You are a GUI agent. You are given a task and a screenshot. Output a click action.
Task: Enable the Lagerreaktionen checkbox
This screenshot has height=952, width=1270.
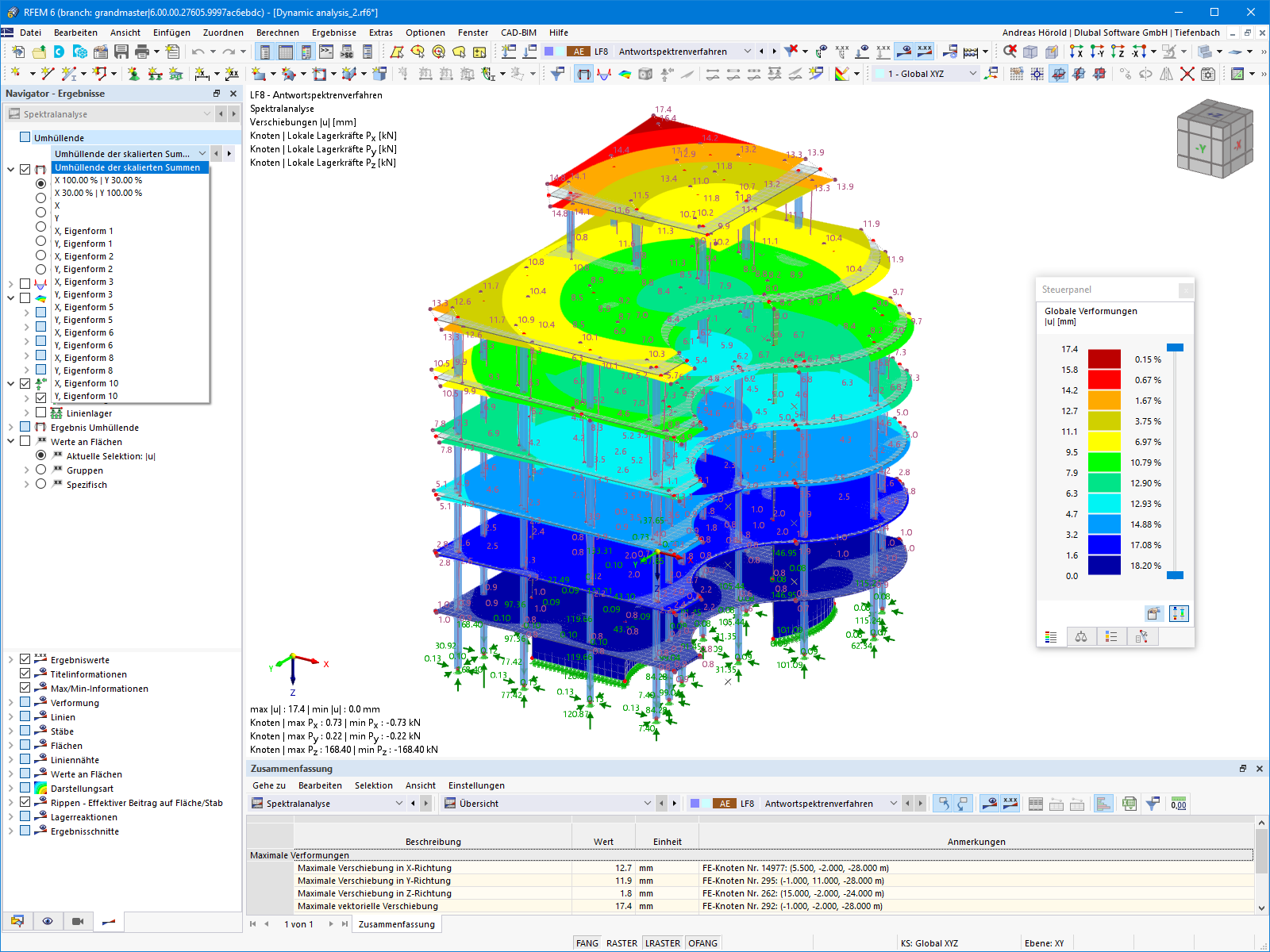click(x=25, y=816)
